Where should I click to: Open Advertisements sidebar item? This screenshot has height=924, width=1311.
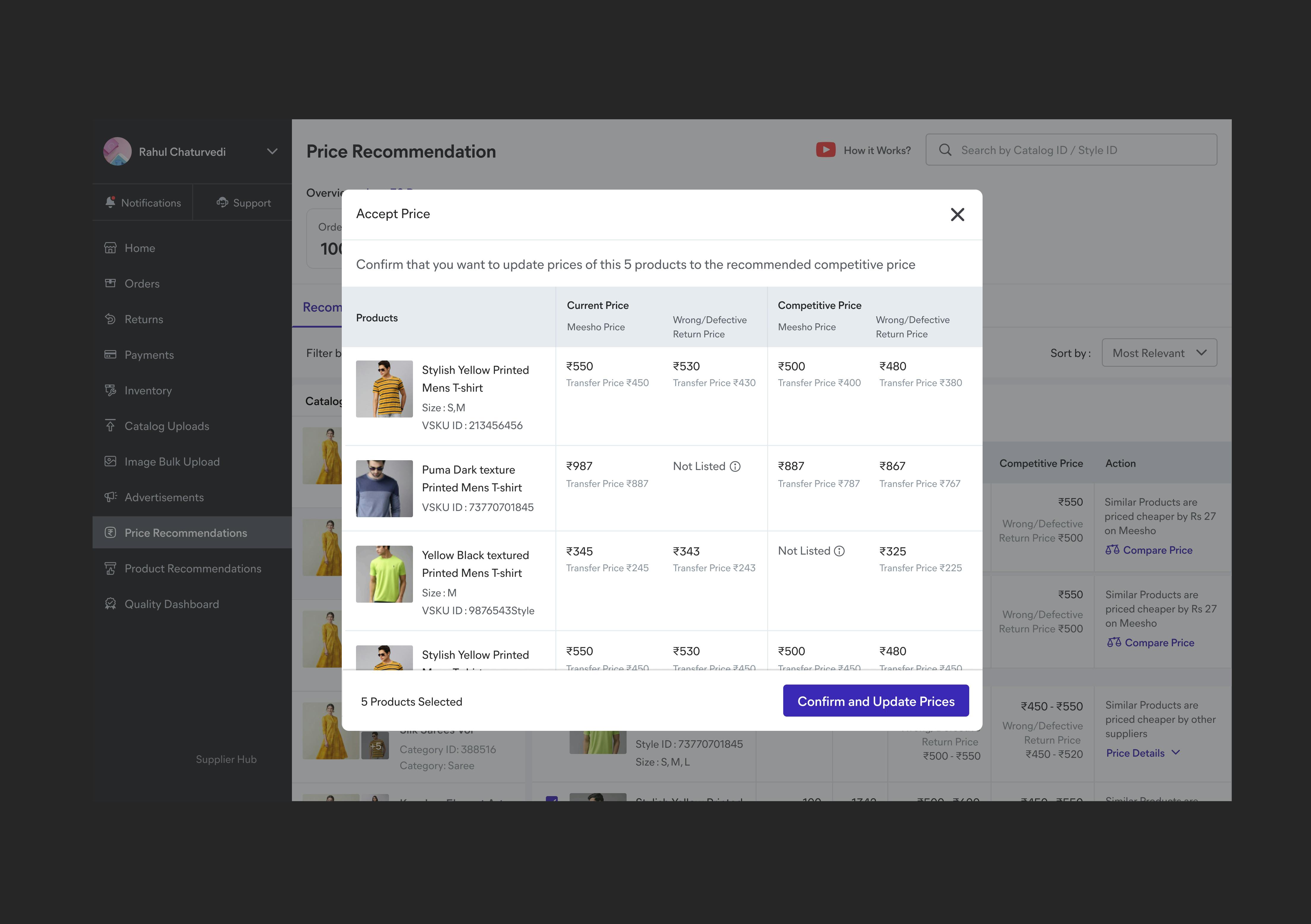(192, 497)
